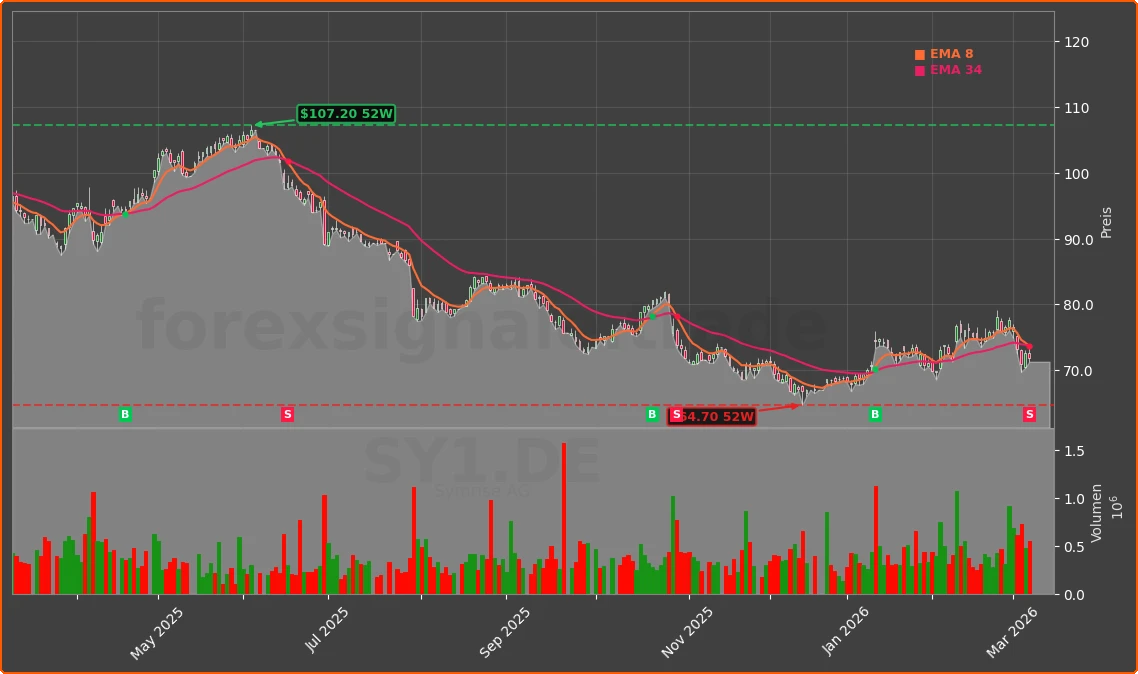1138x674 pixels.
Task: Click the pink EMA 34 color swatch
Action: [x=919, y=71]
